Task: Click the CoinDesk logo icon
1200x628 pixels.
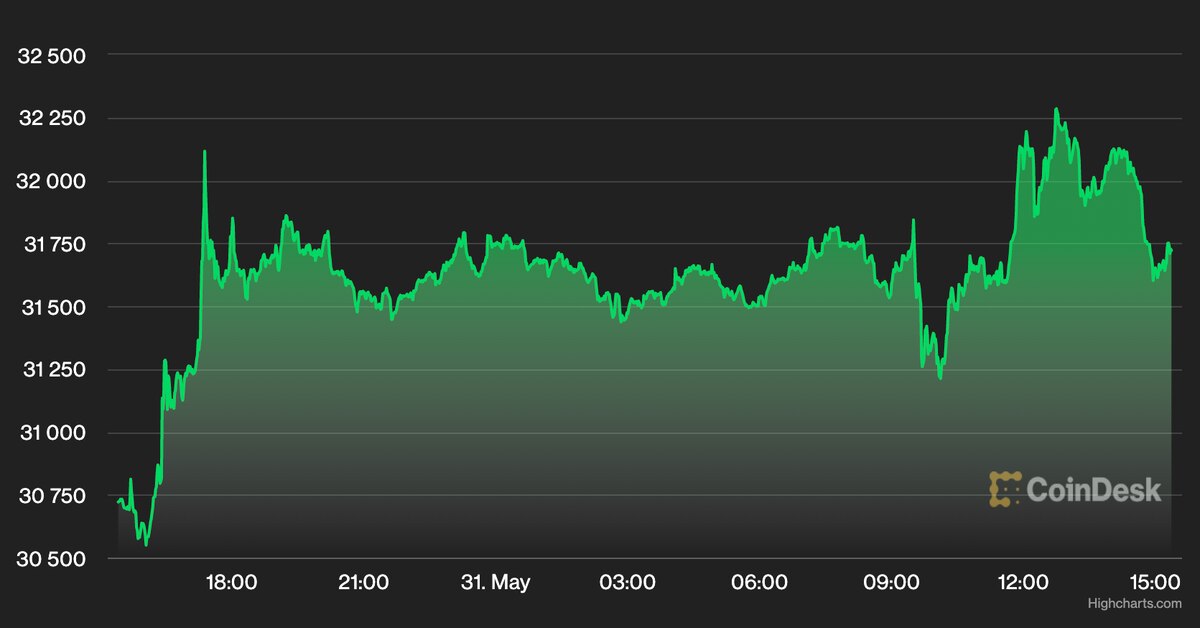Action: [1005, 489]
